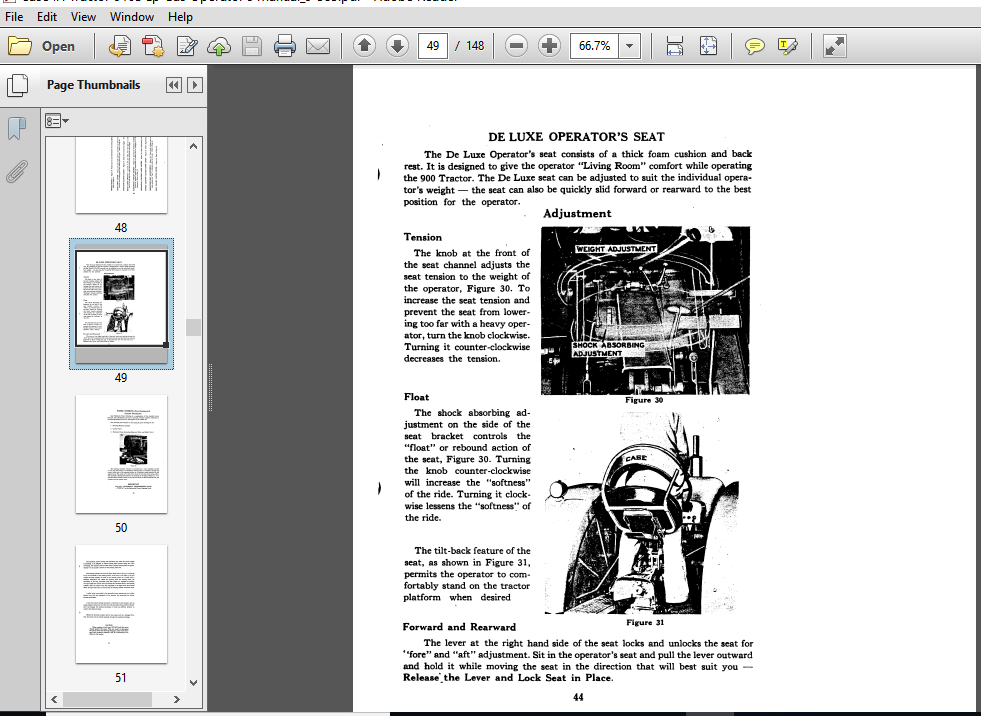This screenshot has height=716, width=981.
Task: Click thumbnail panel scroll down arrow
Action: [x=193, y=682]
